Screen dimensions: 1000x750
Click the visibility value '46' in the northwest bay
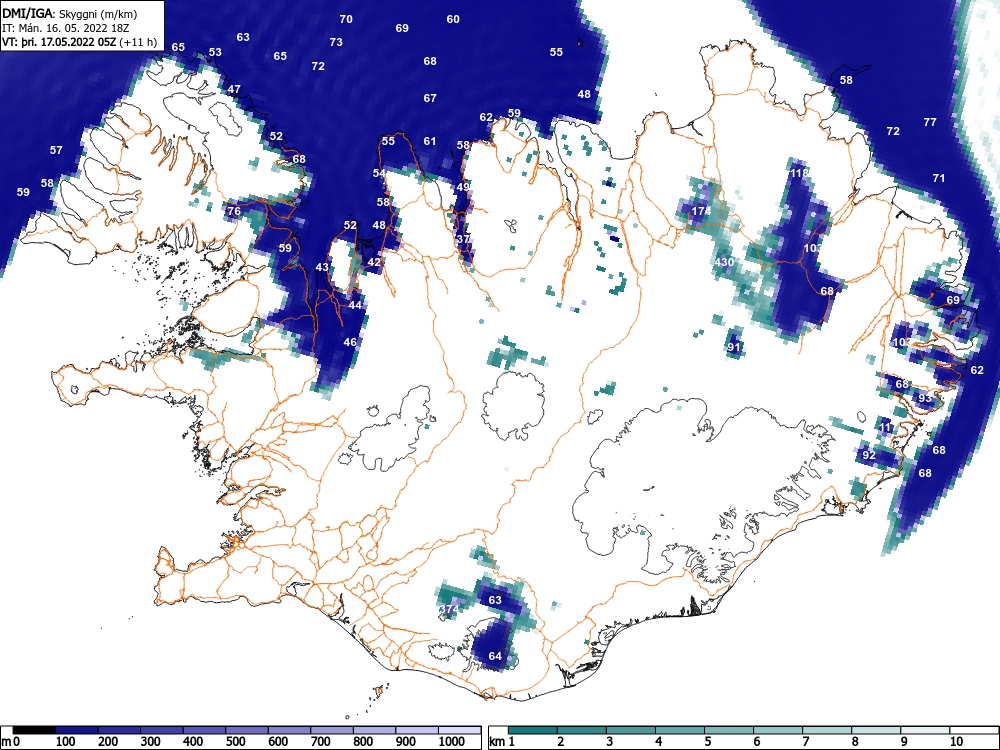coord(350,342)
